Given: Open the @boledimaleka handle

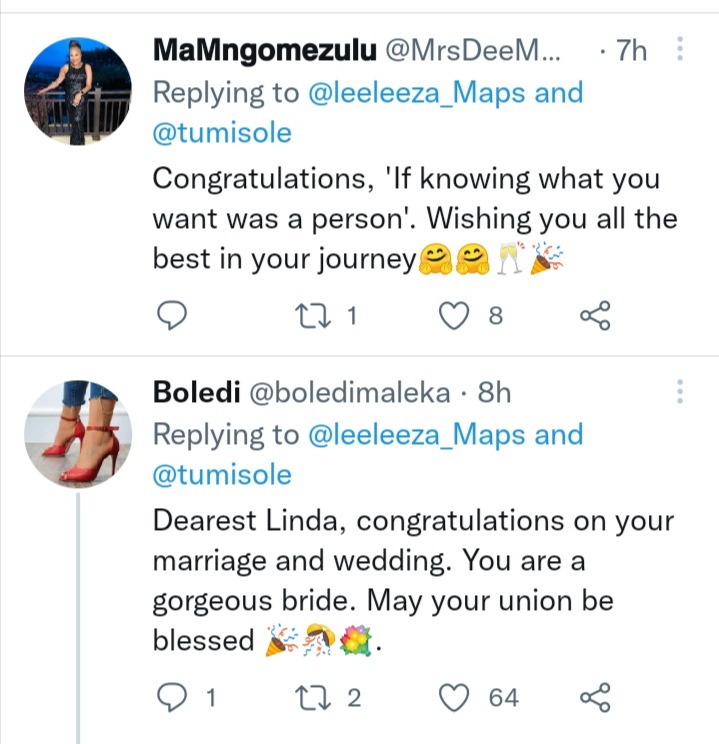Looking at the screenshot, I should [350, 393].
